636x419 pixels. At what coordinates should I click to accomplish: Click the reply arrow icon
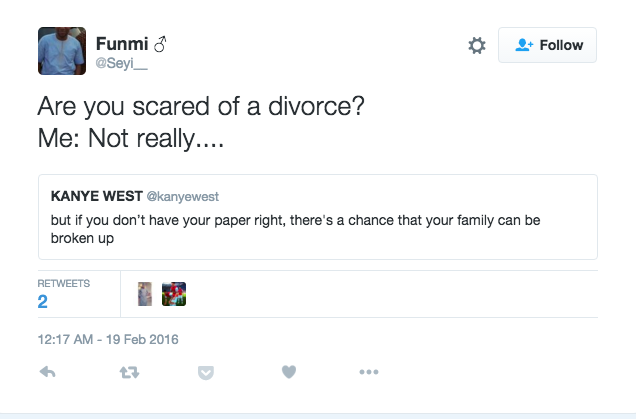pos(47,372)
